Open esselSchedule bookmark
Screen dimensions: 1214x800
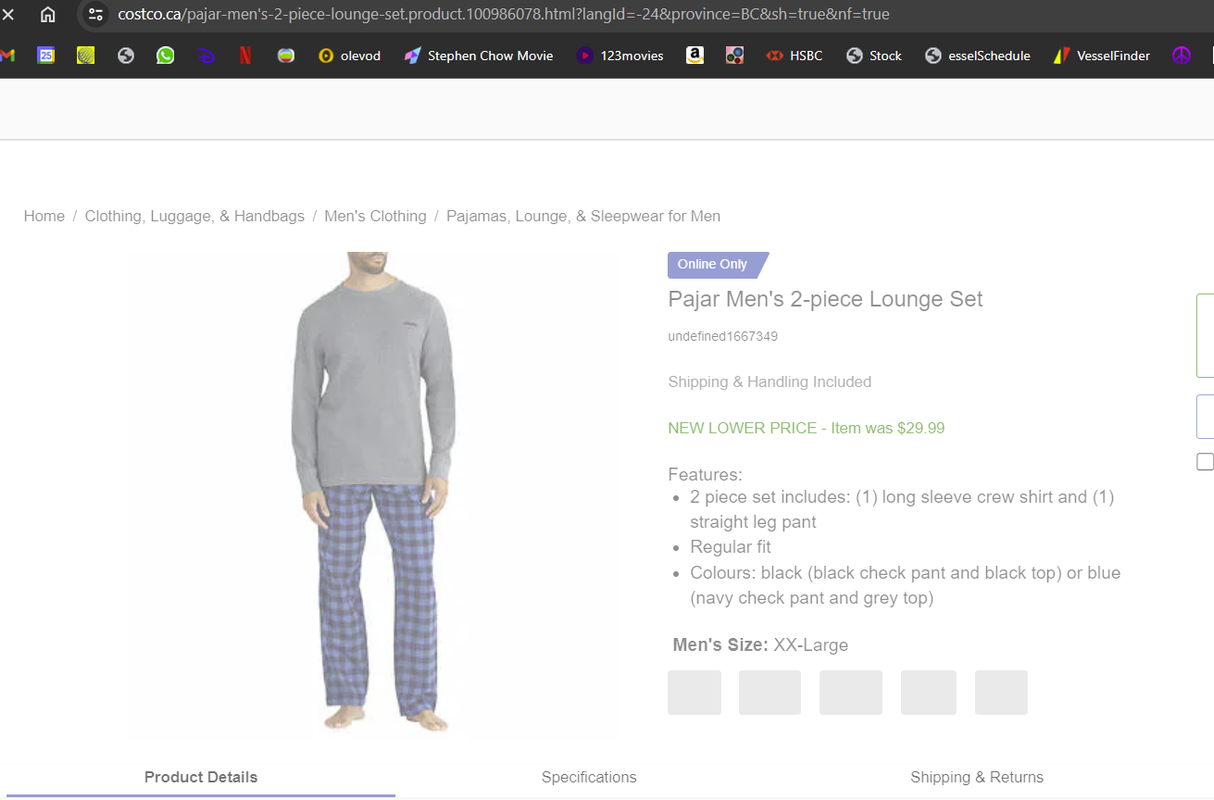978,56
